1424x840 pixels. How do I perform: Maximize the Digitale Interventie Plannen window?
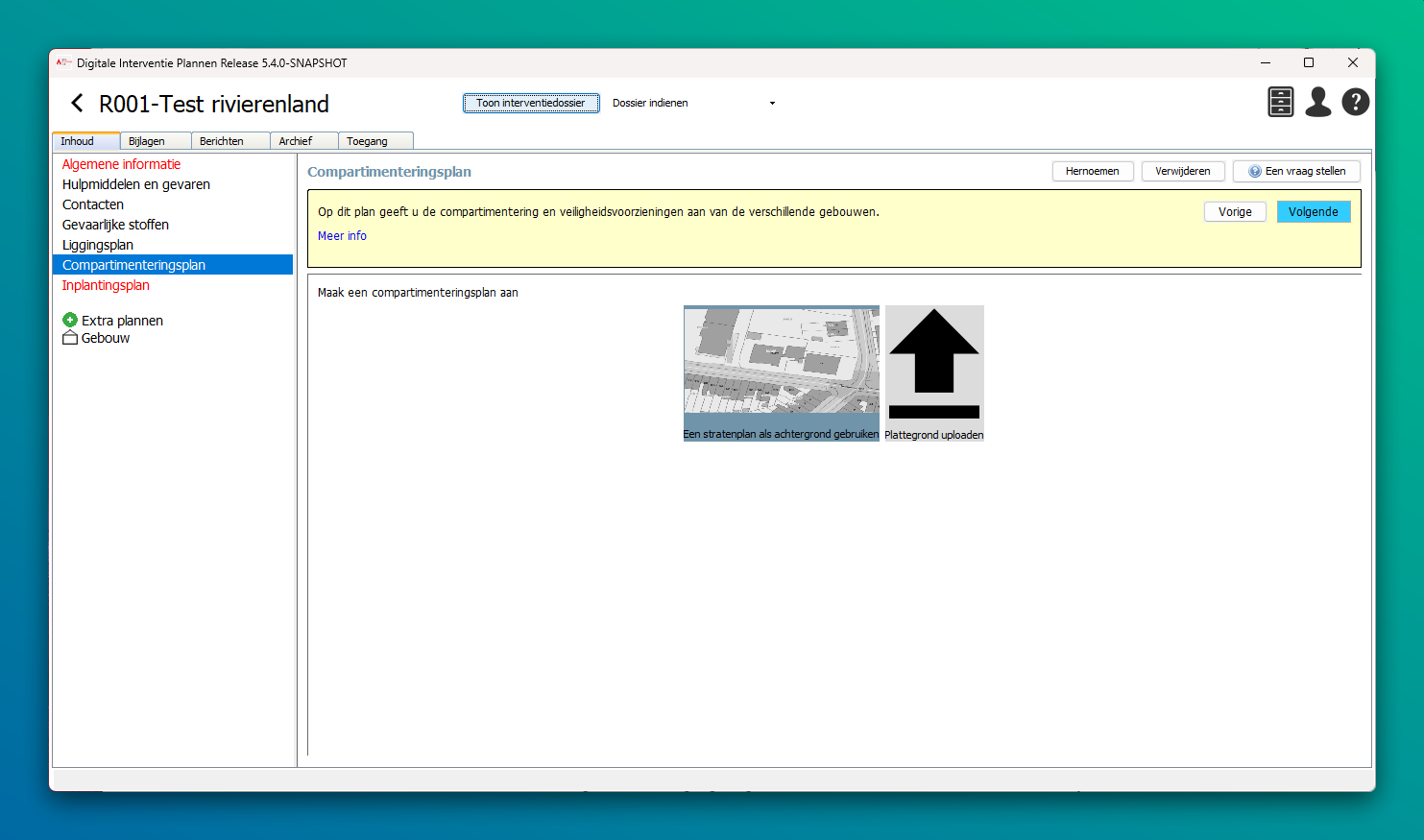(x=1309, y=62)
